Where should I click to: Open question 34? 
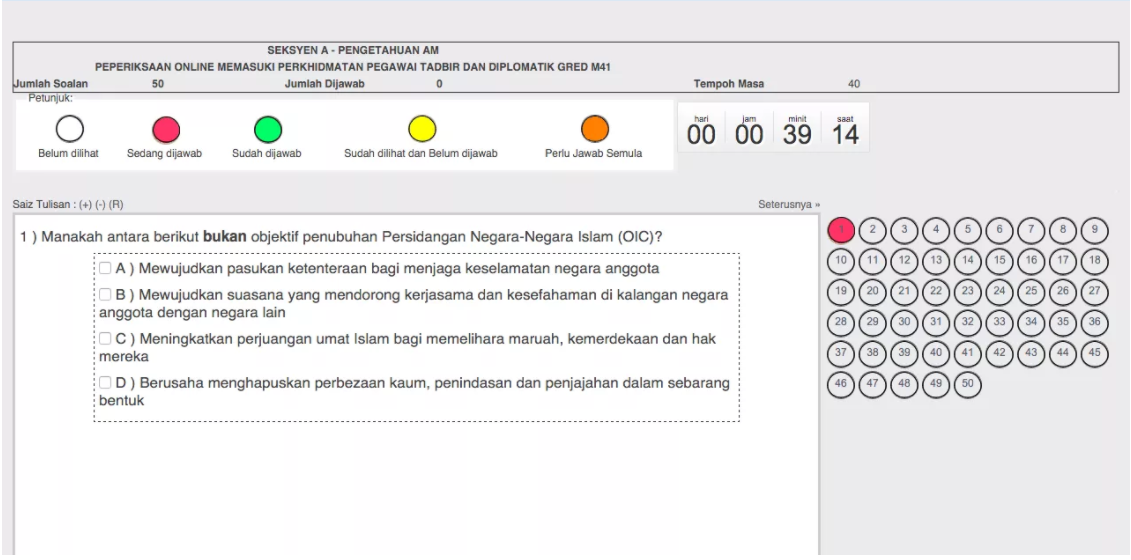[x=1031, y=323]
